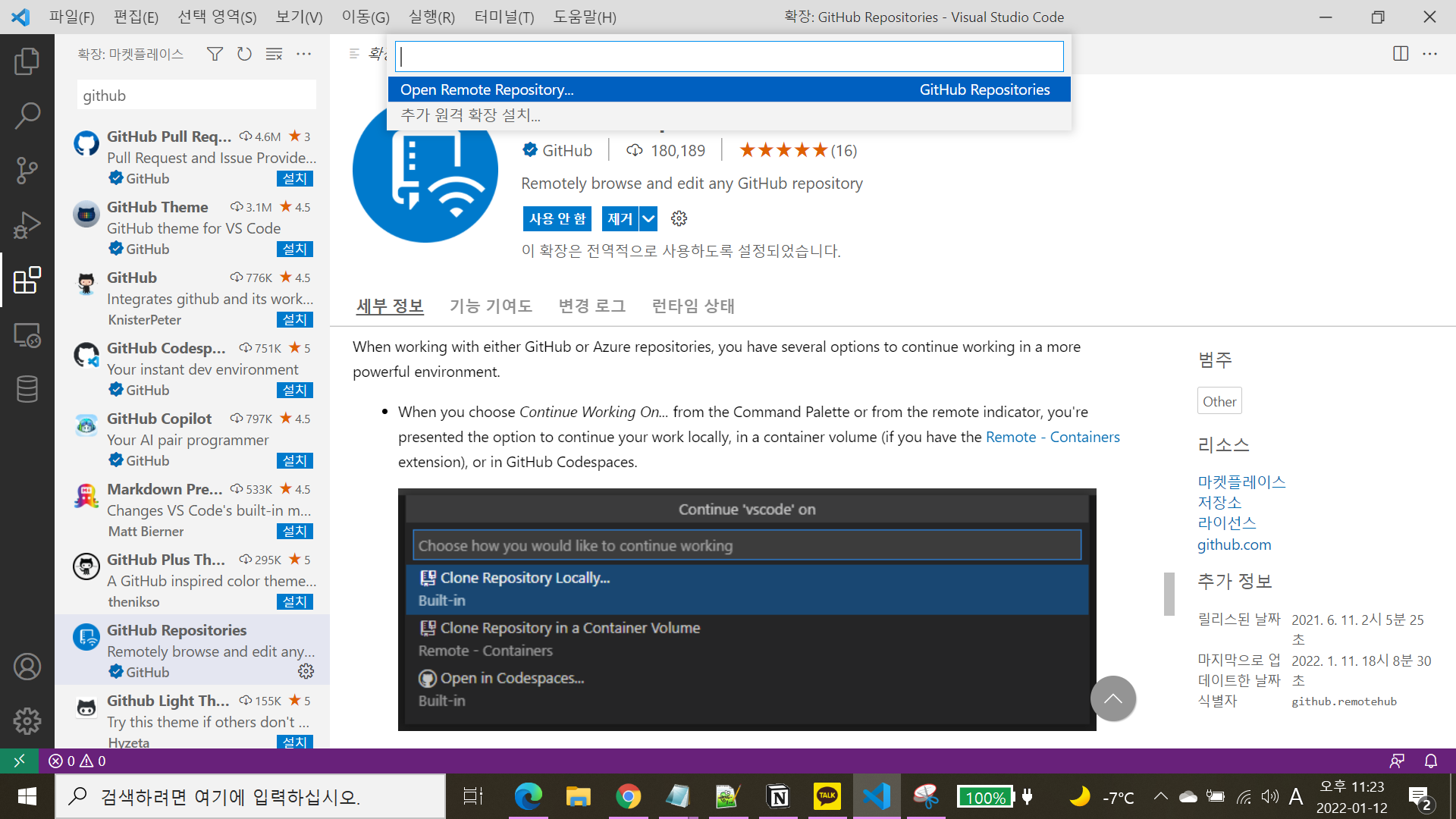Image resolution: width=1456 pixels, height=819 pixels.
Task: Open the Accounts icon in activity bar
Action: (x=27, y=667)
